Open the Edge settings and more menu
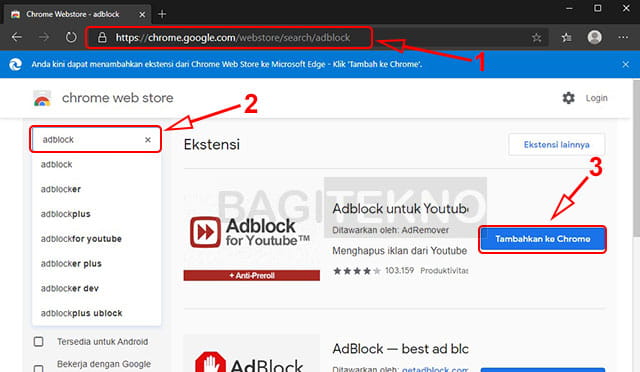The height and width of the screenshot is (372, 640). (x=623, y=37)
